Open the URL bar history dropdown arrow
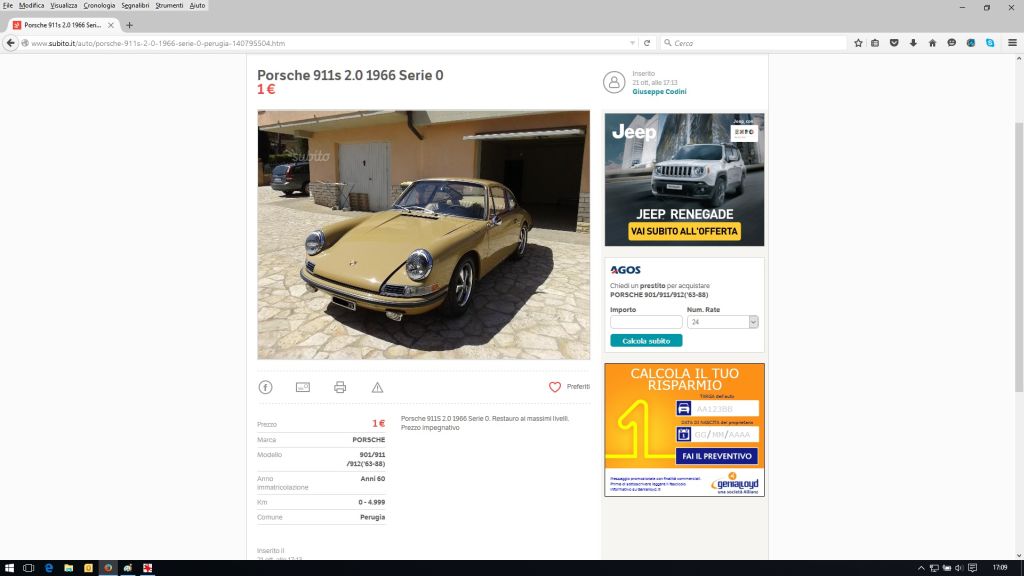The width and height of the screenshot is (1024, 576). (632, 43)
